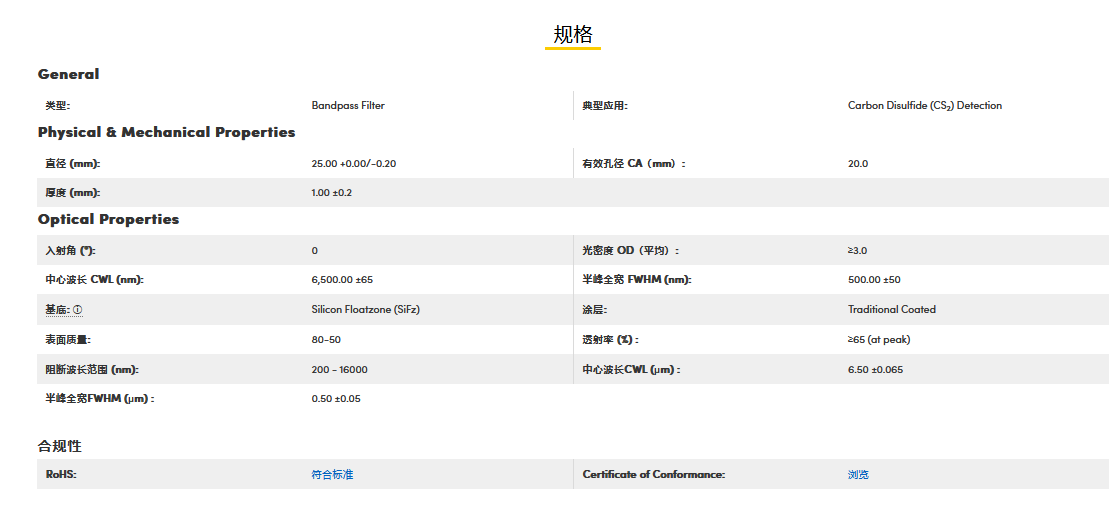Click the Physical & Mechanical Properties heading

coord(166,132)
